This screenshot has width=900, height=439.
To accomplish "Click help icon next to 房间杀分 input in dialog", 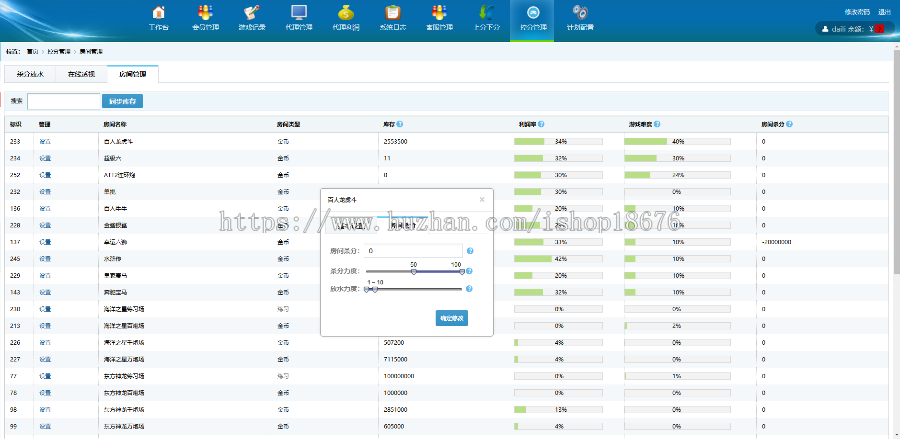I will click(470, 251).
